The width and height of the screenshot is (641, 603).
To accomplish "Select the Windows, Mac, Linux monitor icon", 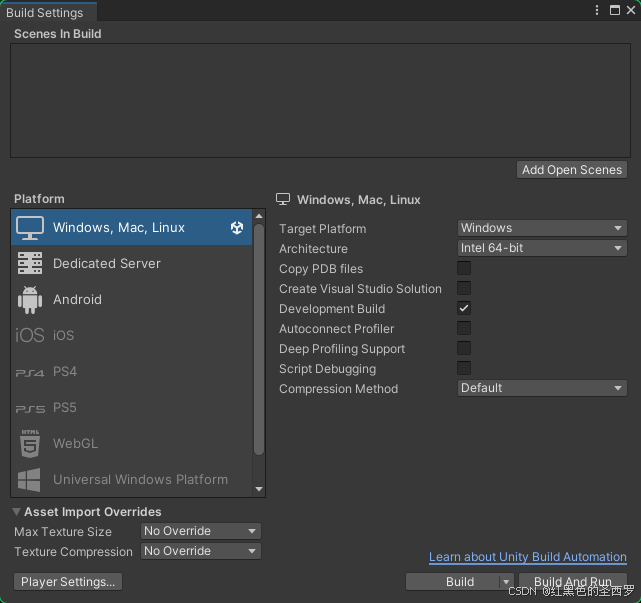I will click(30, 228).
